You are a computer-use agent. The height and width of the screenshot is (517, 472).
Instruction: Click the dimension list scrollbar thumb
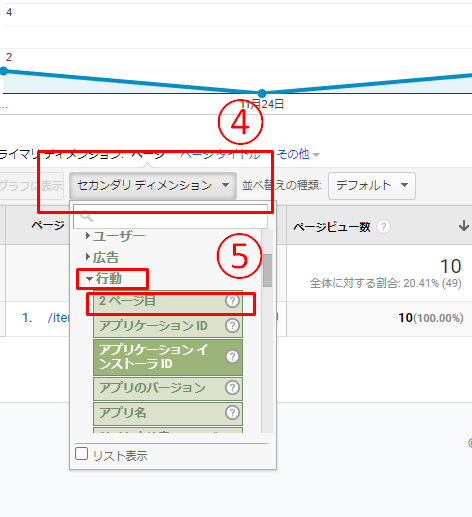[267, 270]
